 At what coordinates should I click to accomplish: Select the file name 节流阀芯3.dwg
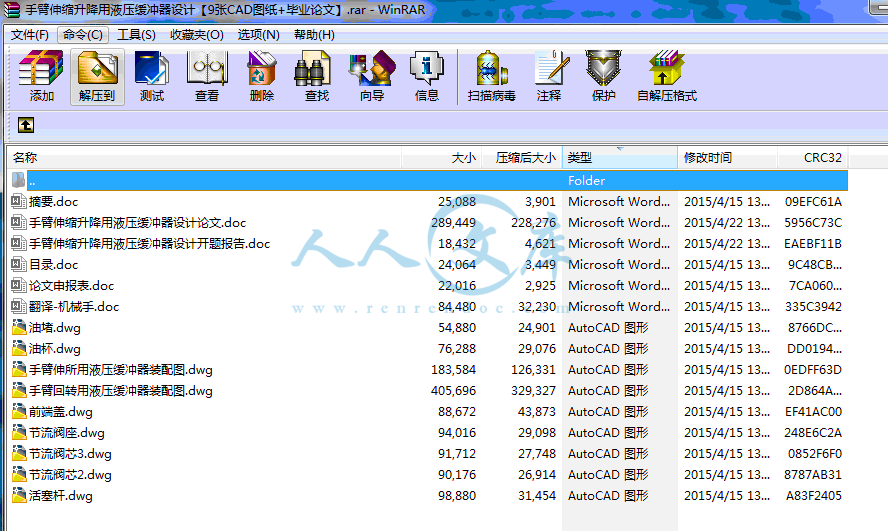[70, 453]
